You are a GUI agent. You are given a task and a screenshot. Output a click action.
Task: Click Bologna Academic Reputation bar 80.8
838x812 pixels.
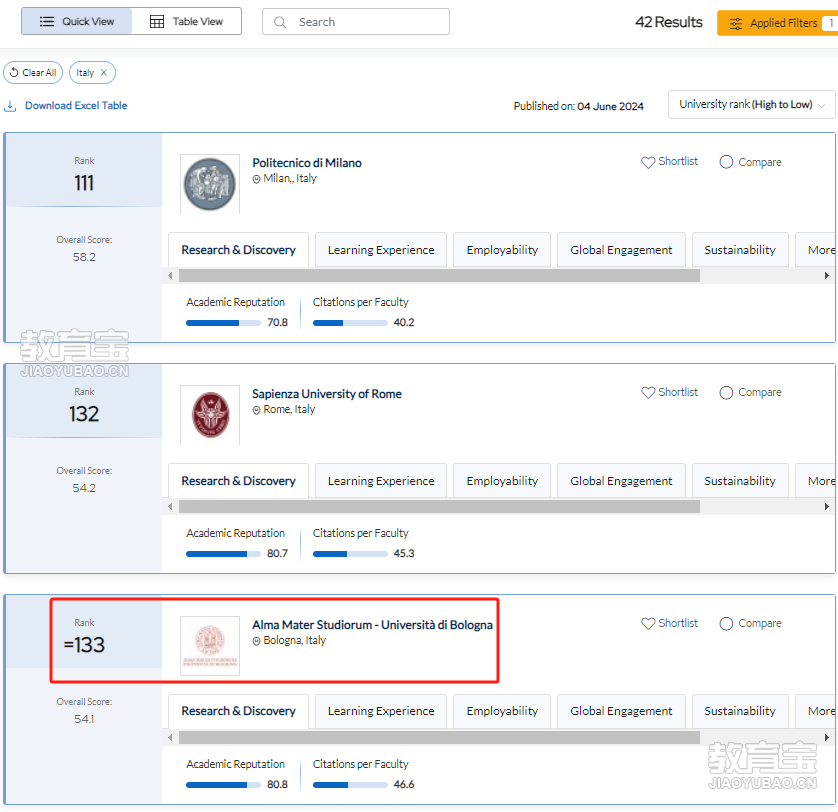[223, 785]
